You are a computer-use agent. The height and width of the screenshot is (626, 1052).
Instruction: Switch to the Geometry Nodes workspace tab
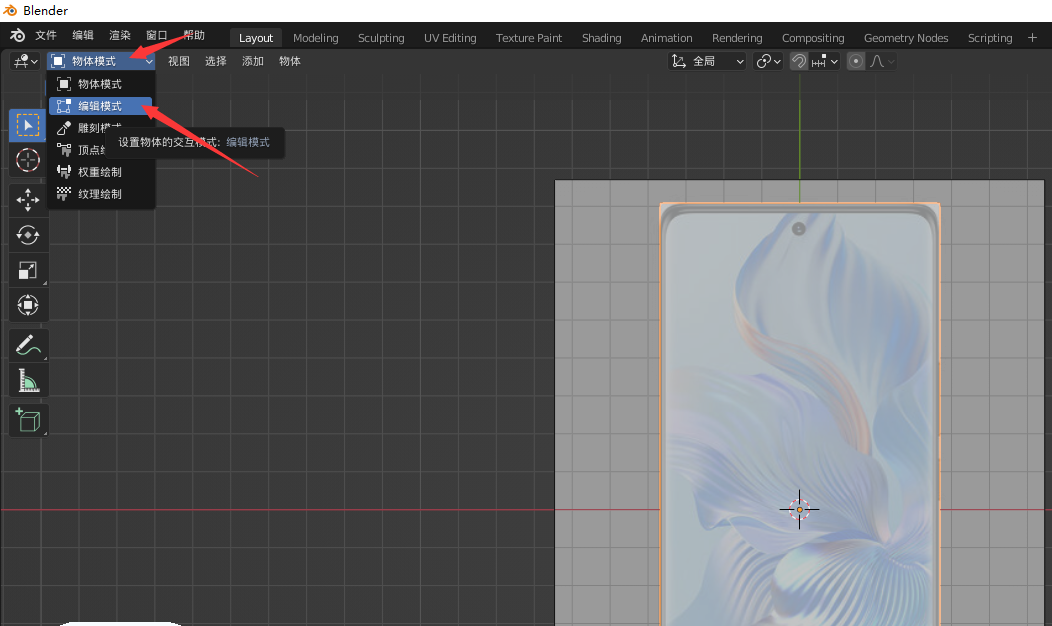(906, 38)
